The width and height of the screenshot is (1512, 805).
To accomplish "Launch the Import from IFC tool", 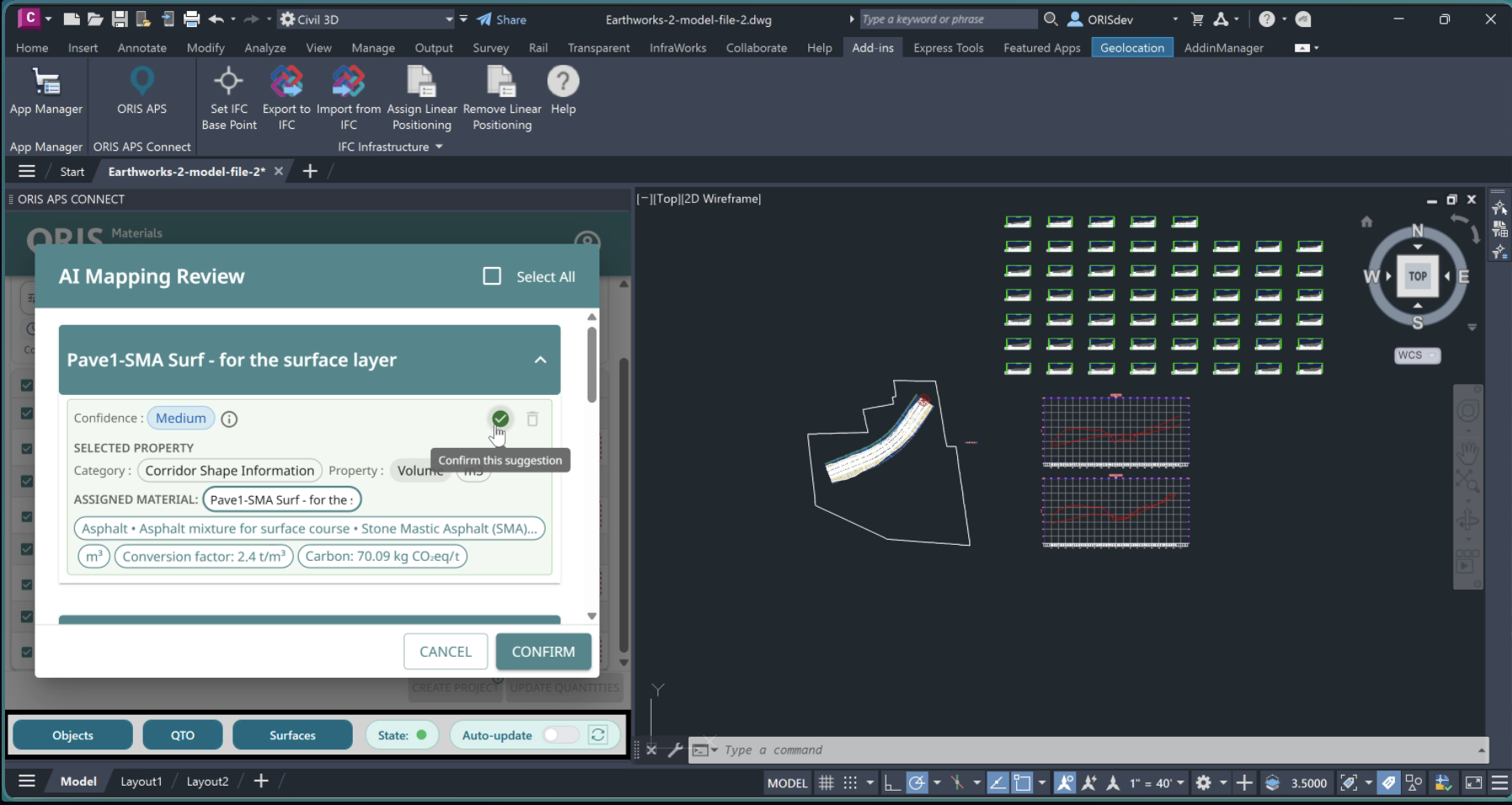I will [x=349, y=83].
